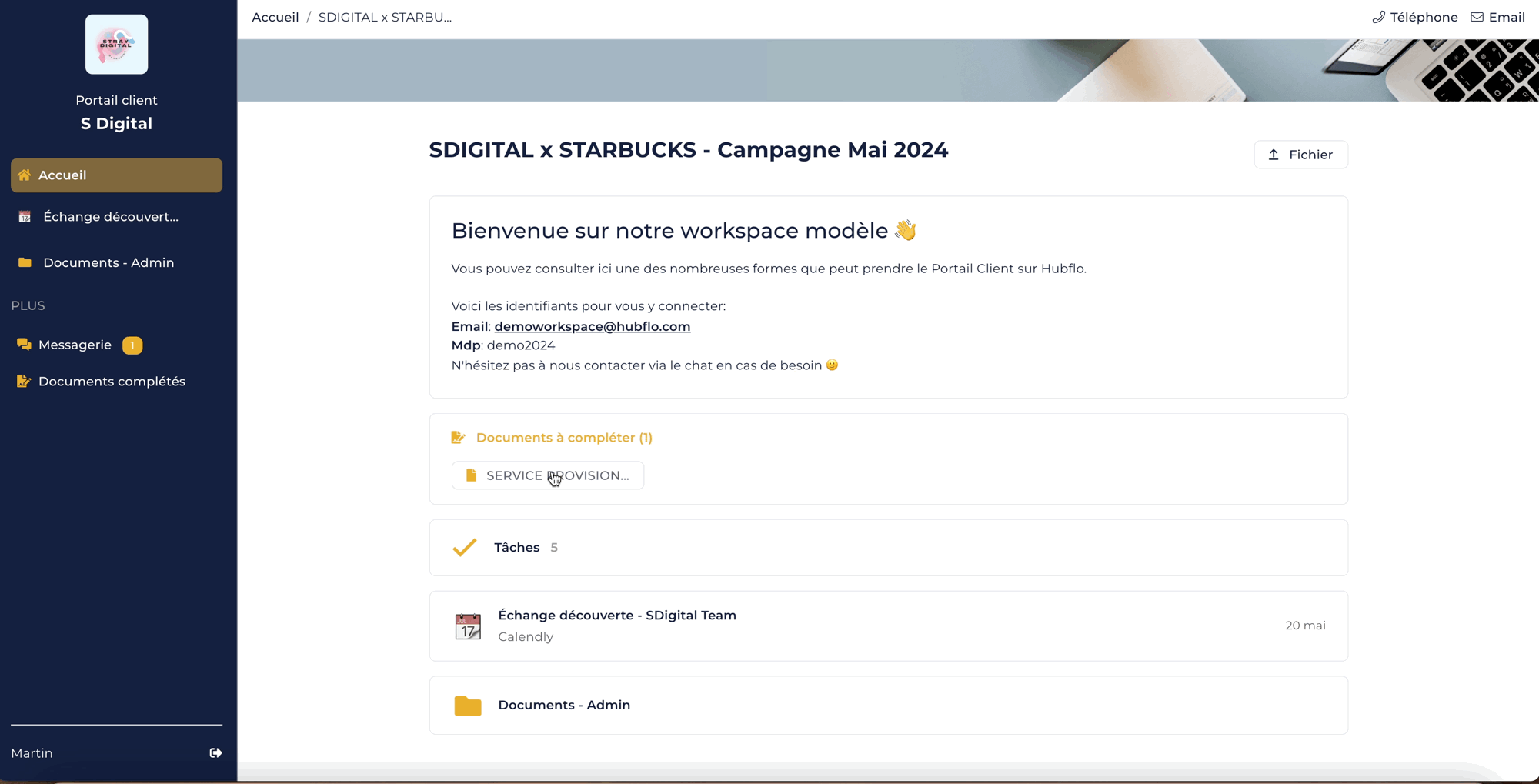Click the S Digital name in sidebar
1539x784 pixels.
coord(116,124)
